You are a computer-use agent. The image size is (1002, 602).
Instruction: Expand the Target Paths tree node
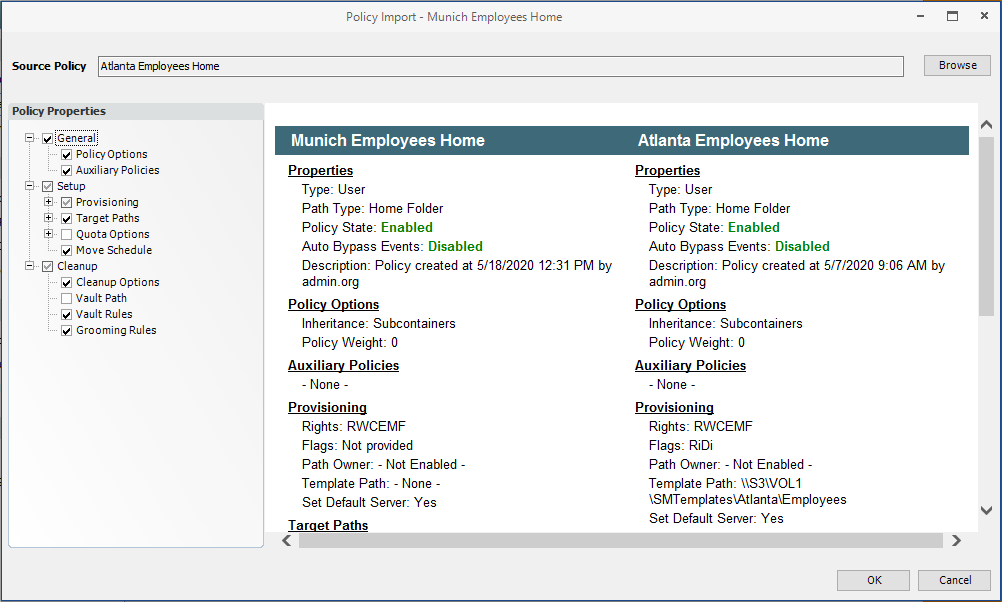click(48, 219)
